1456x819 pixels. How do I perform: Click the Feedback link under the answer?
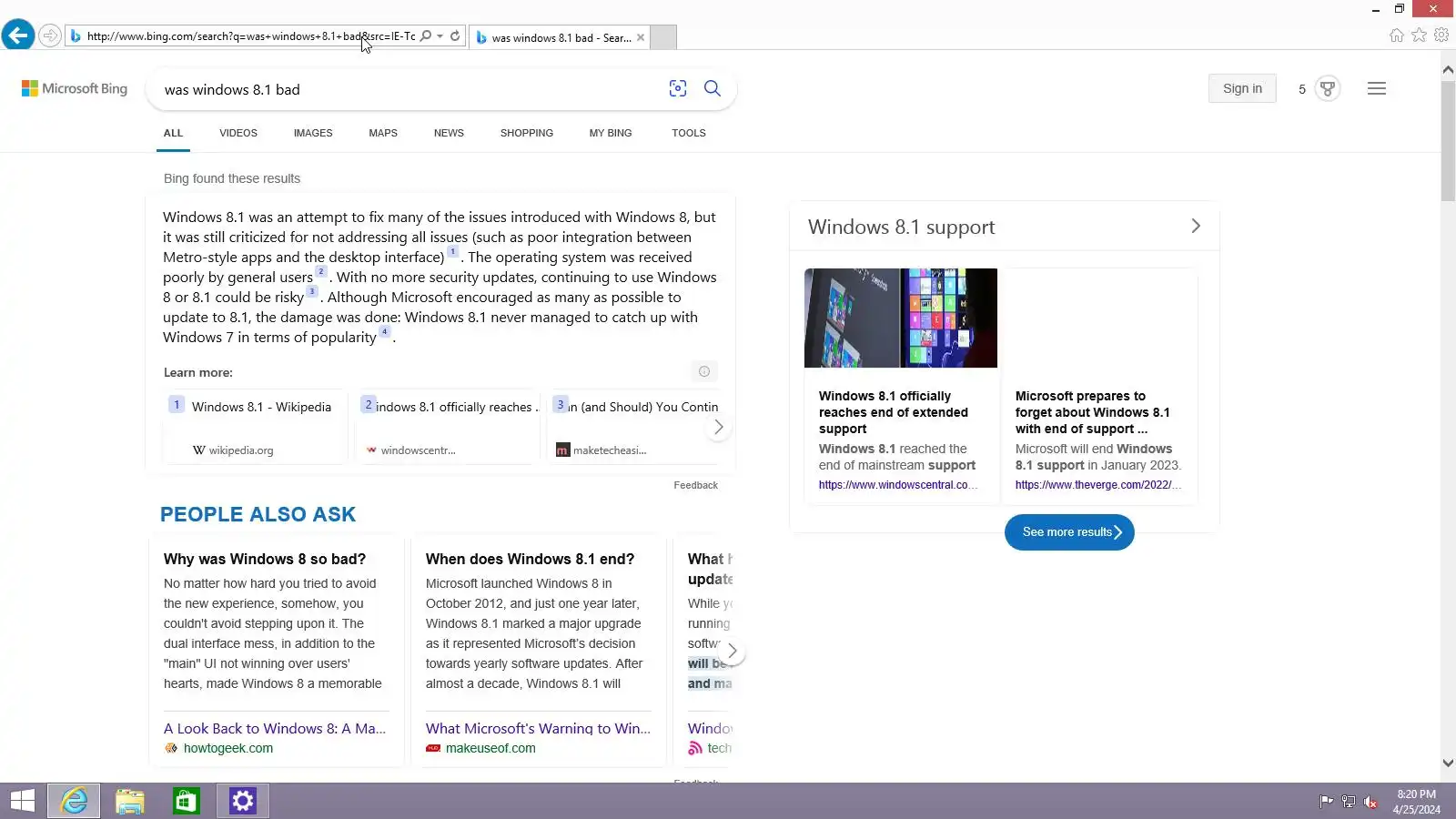(696, 485)
